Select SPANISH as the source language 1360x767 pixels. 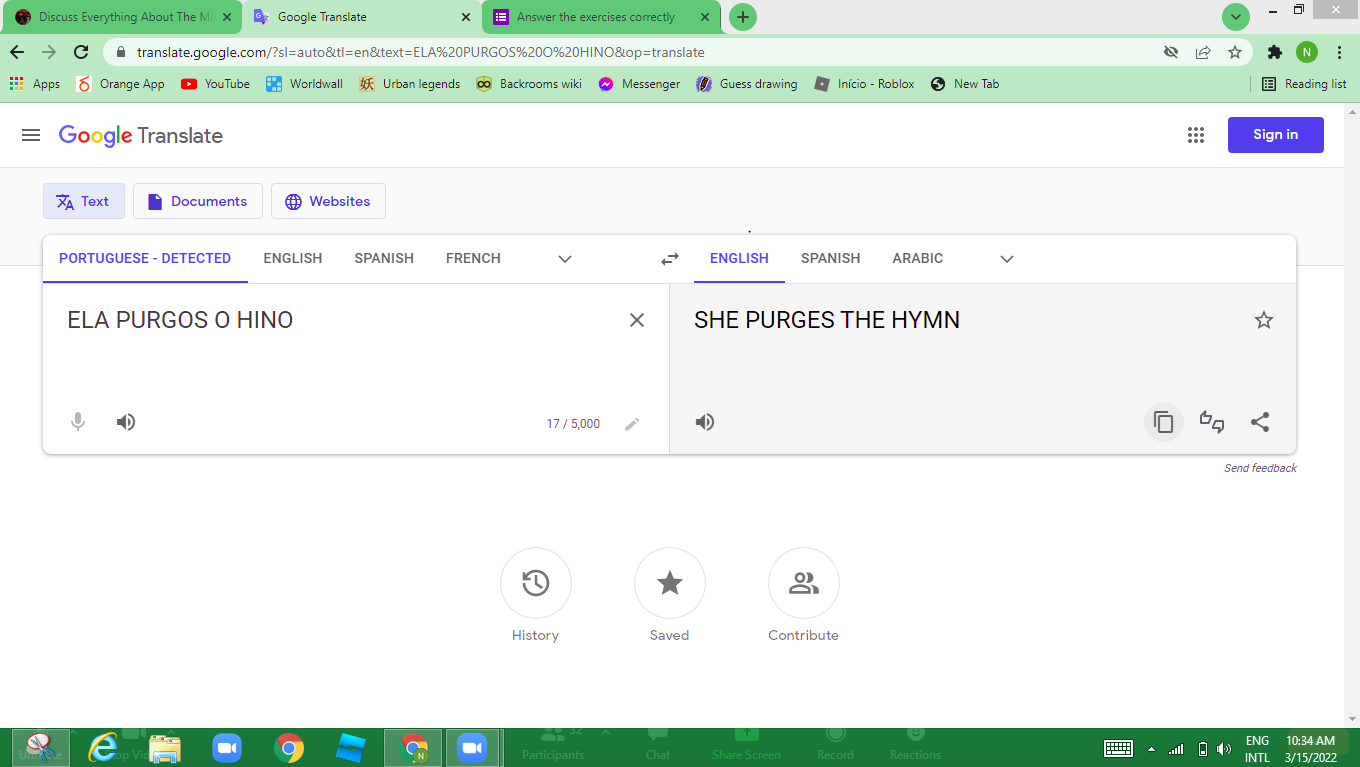[x=384, y=258]
